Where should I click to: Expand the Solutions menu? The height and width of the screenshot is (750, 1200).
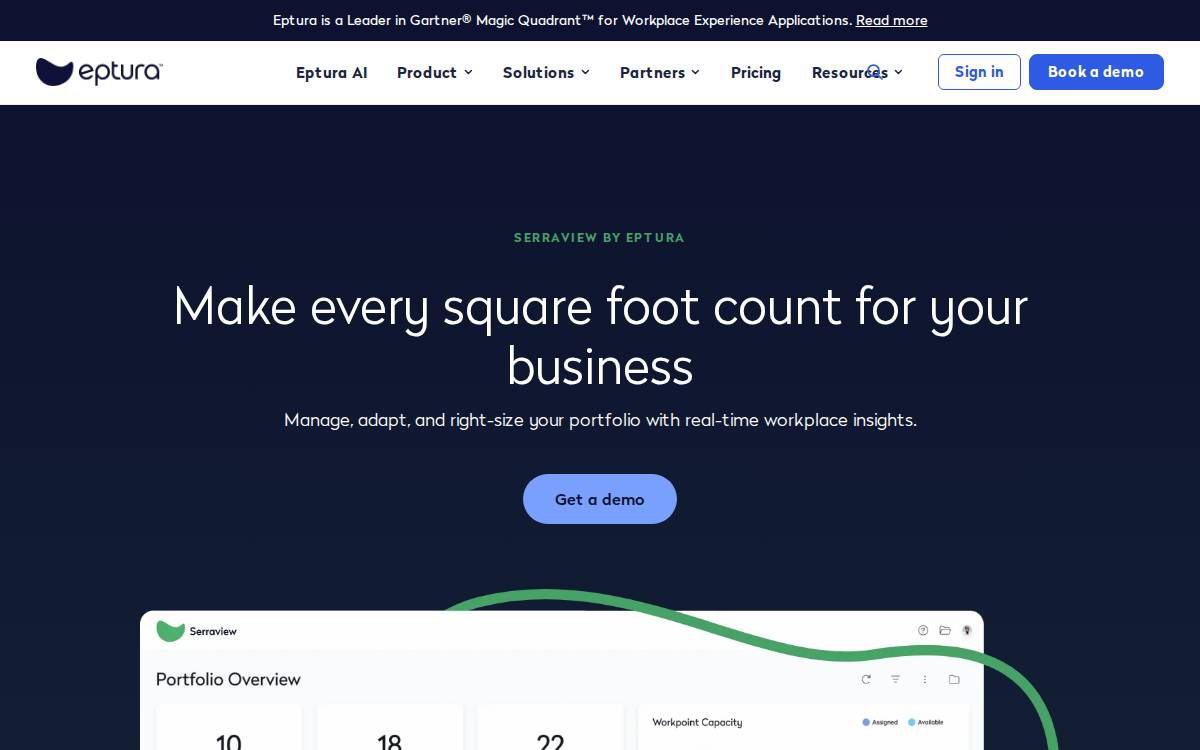[x=546, y=72]
